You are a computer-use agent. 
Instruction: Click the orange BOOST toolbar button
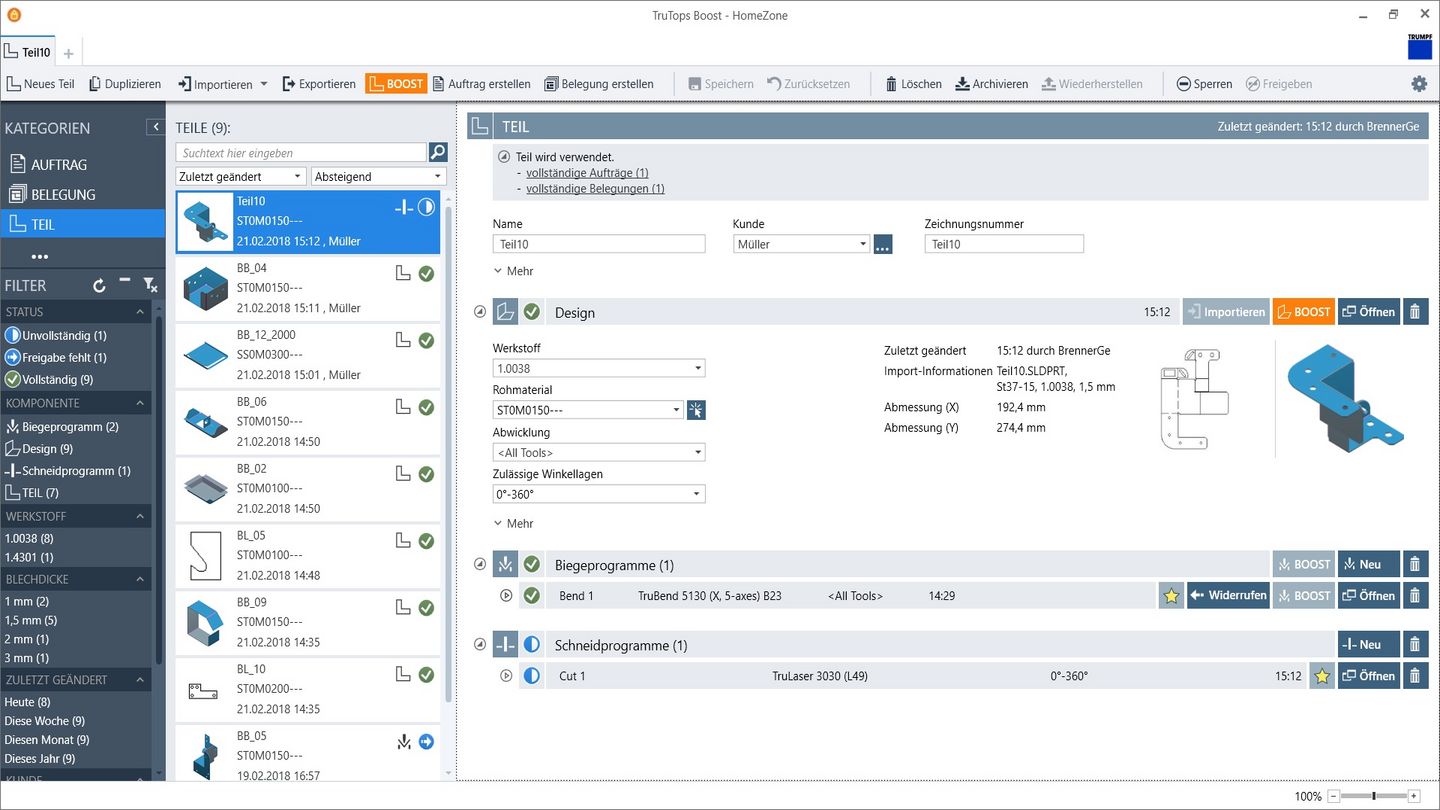click(x=396, y=84)
